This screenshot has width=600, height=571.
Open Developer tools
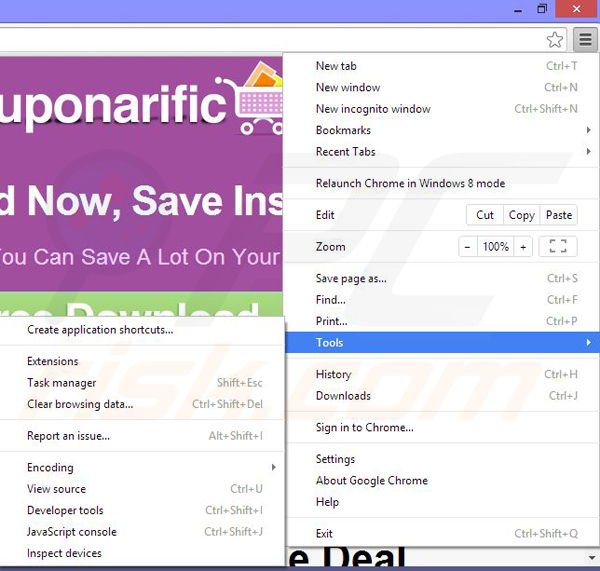pos(142,510)
